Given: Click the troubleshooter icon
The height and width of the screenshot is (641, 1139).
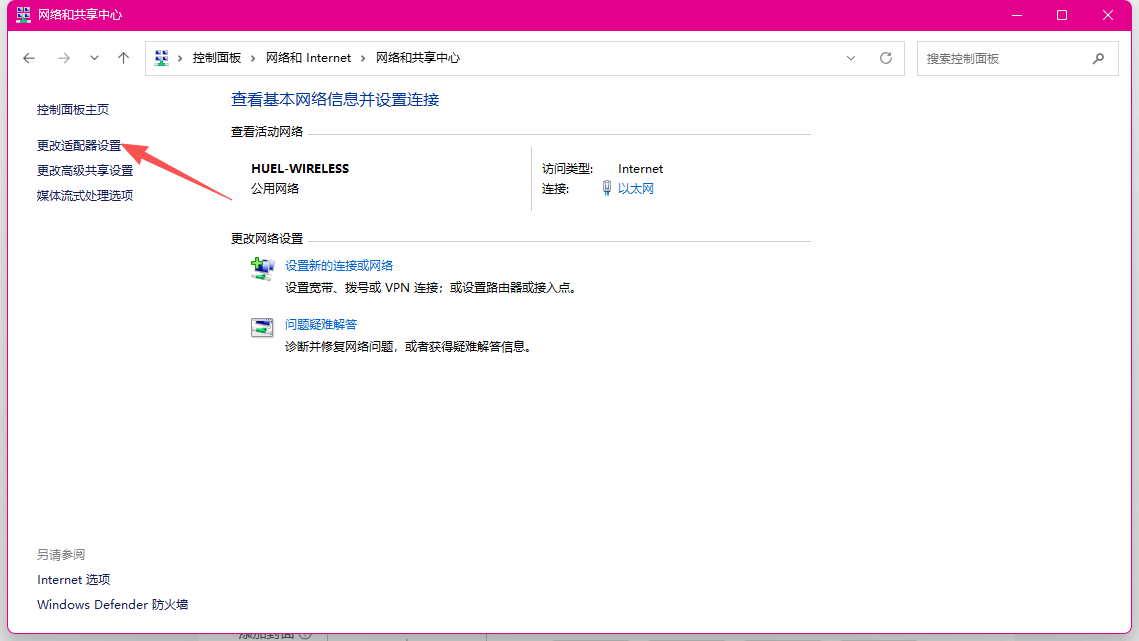Looking at the screenshot, I should (x=262, y=327).
